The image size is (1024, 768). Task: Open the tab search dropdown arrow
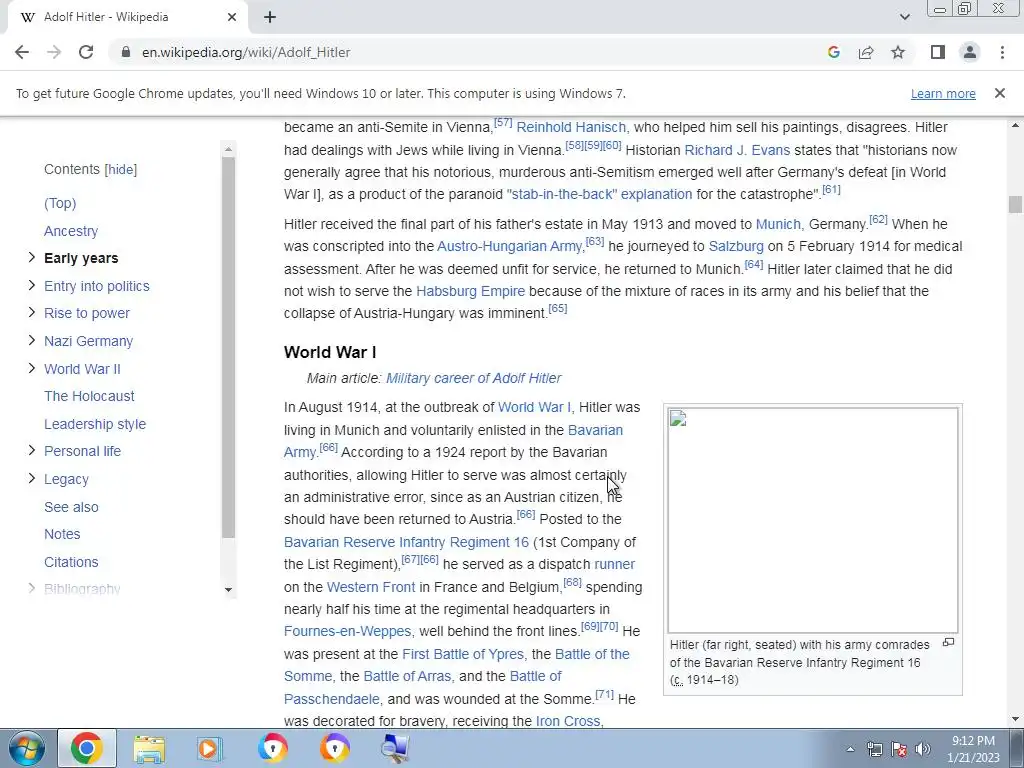click(904, 17)
